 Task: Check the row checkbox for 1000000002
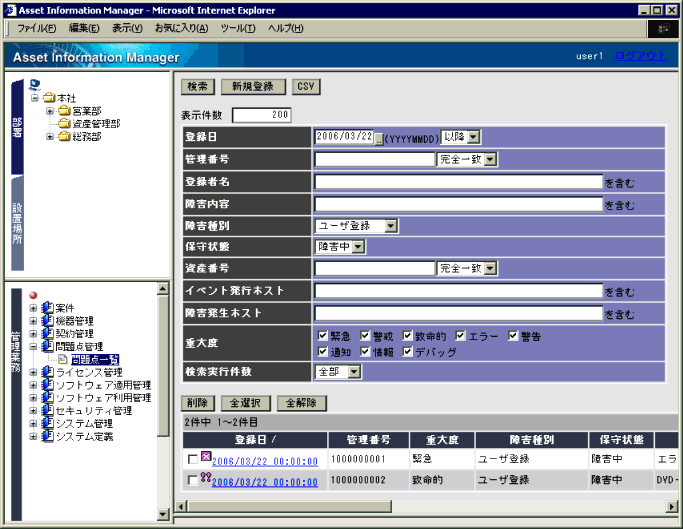pyautogui.click(x=193, y=480)
